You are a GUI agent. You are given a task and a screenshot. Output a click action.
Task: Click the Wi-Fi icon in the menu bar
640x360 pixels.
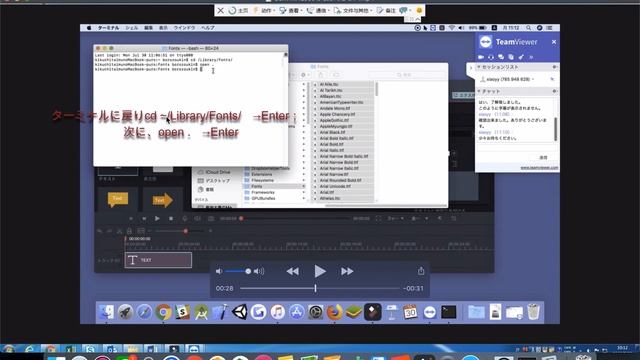click(451, 28)
